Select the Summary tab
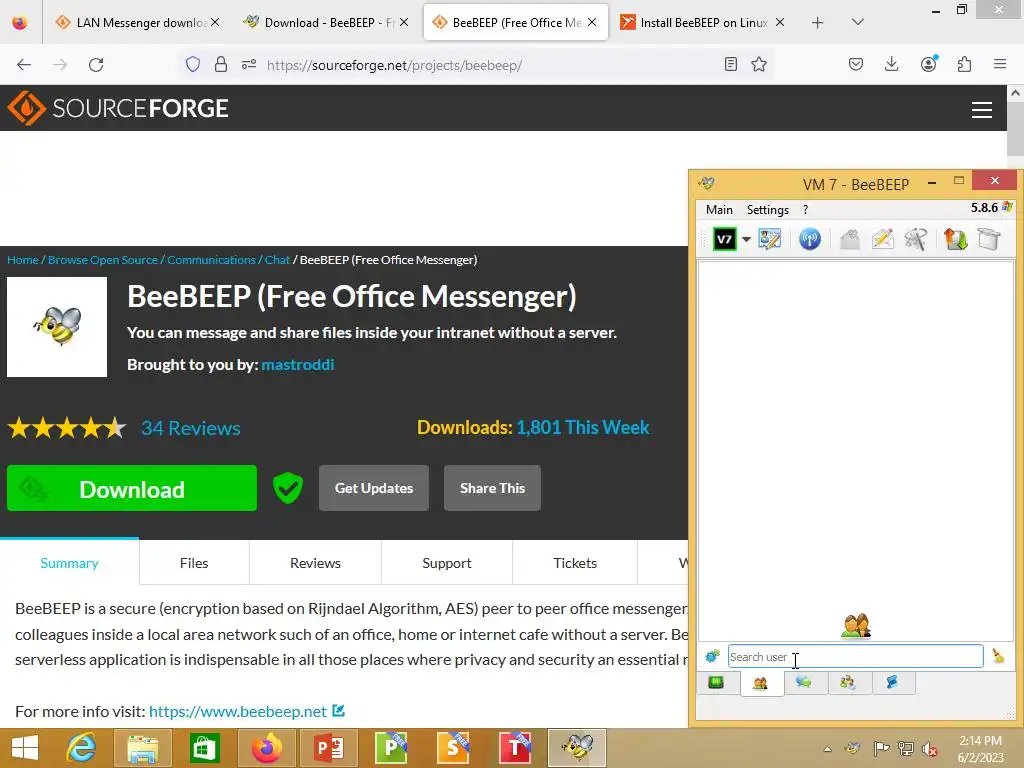The image size is (1024, 768). (x=69, y=562)
